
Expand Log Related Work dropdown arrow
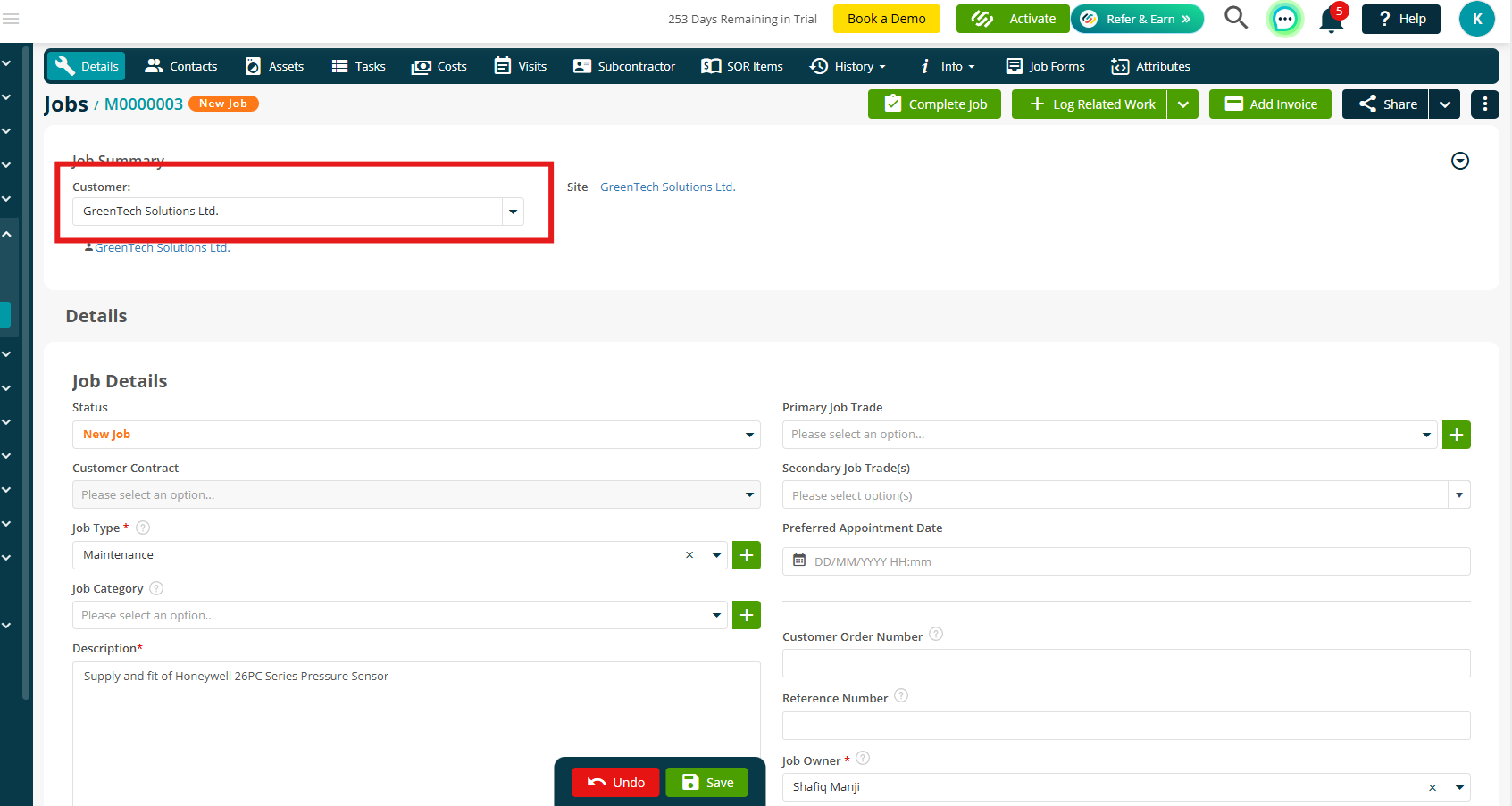(x=1183, y=104)
